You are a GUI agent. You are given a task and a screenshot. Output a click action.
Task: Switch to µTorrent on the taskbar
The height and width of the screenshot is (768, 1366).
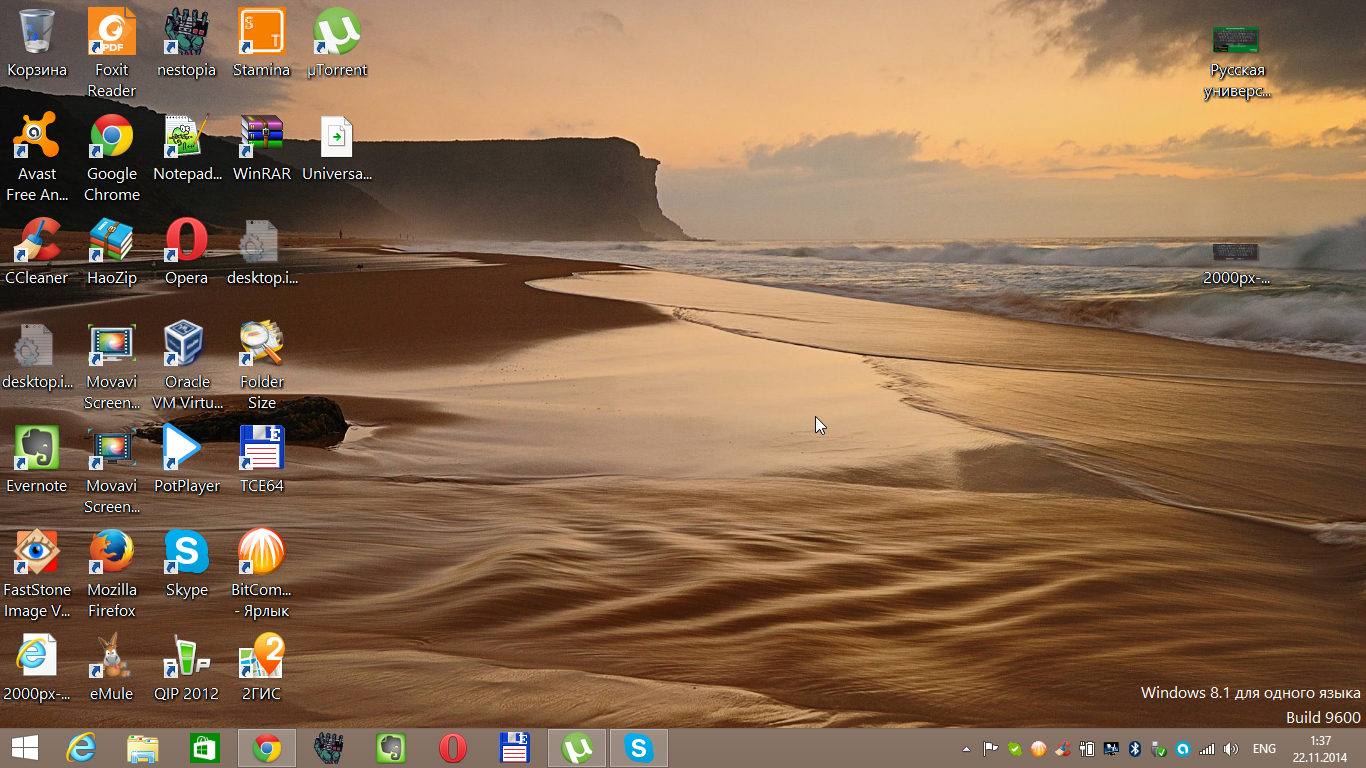tap(577, 748)
